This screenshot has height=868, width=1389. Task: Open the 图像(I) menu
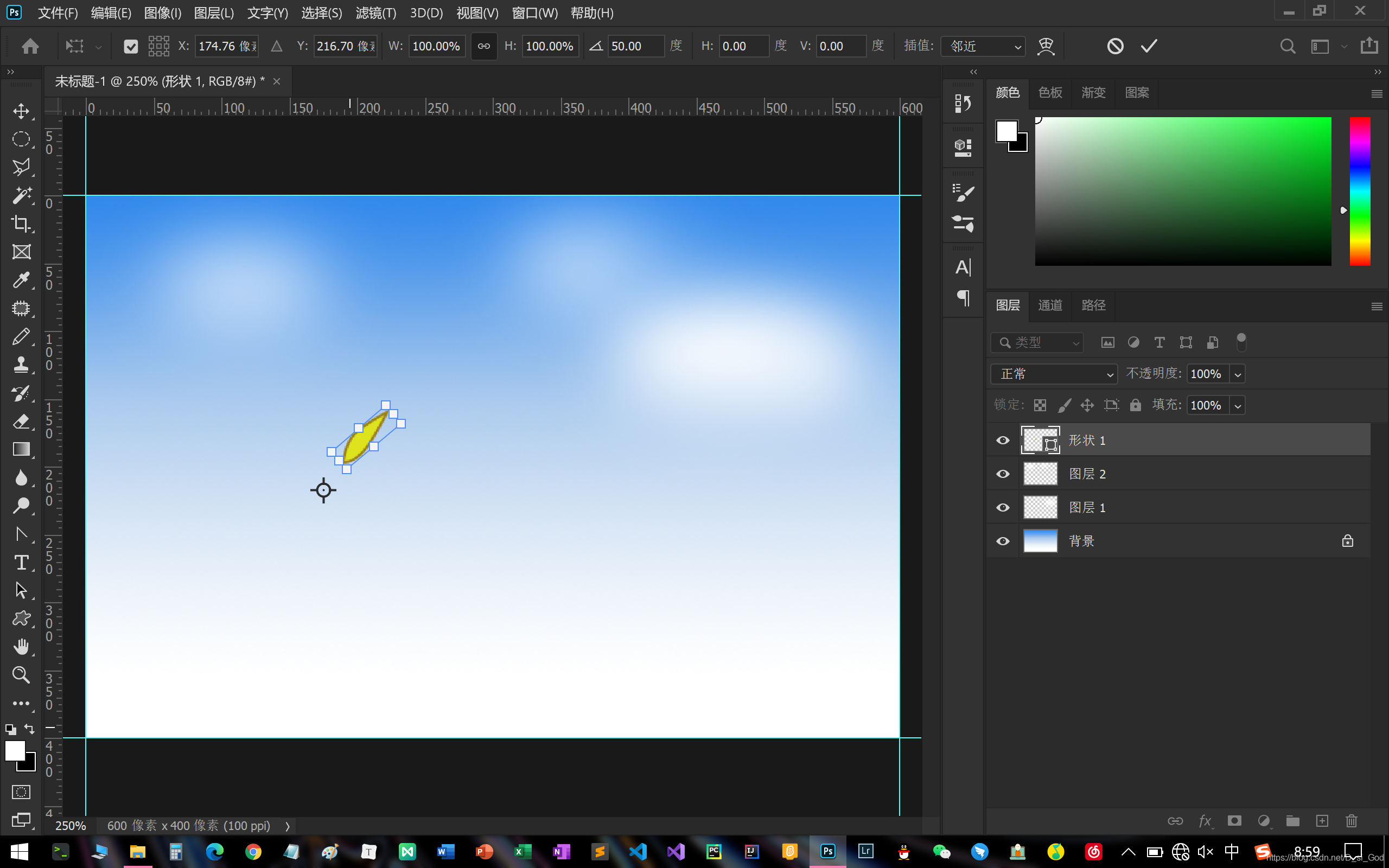(162, 12)
